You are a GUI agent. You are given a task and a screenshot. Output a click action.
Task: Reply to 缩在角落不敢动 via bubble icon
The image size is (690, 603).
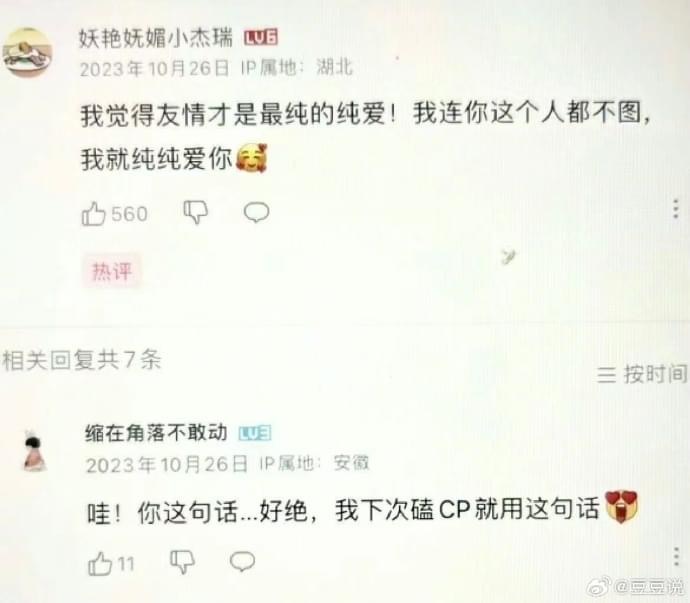pyautogui.click(x=242, y=561)
